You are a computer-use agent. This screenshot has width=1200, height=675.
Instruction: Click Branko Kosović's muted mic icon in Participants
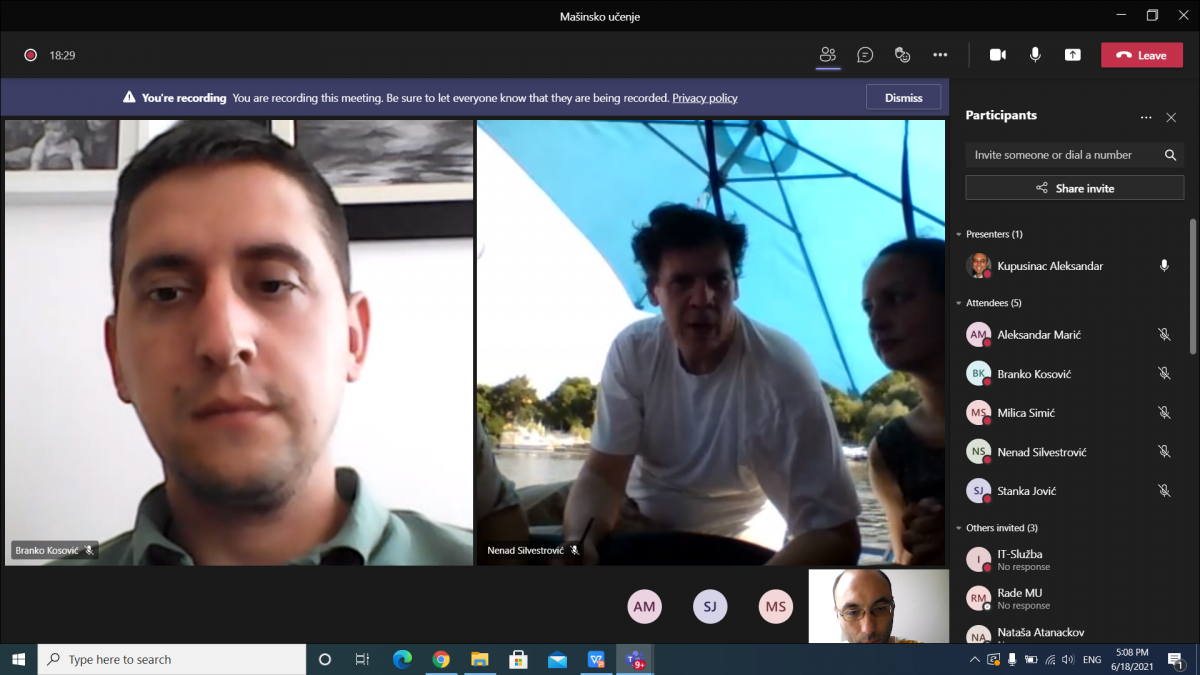[1164, 374]
